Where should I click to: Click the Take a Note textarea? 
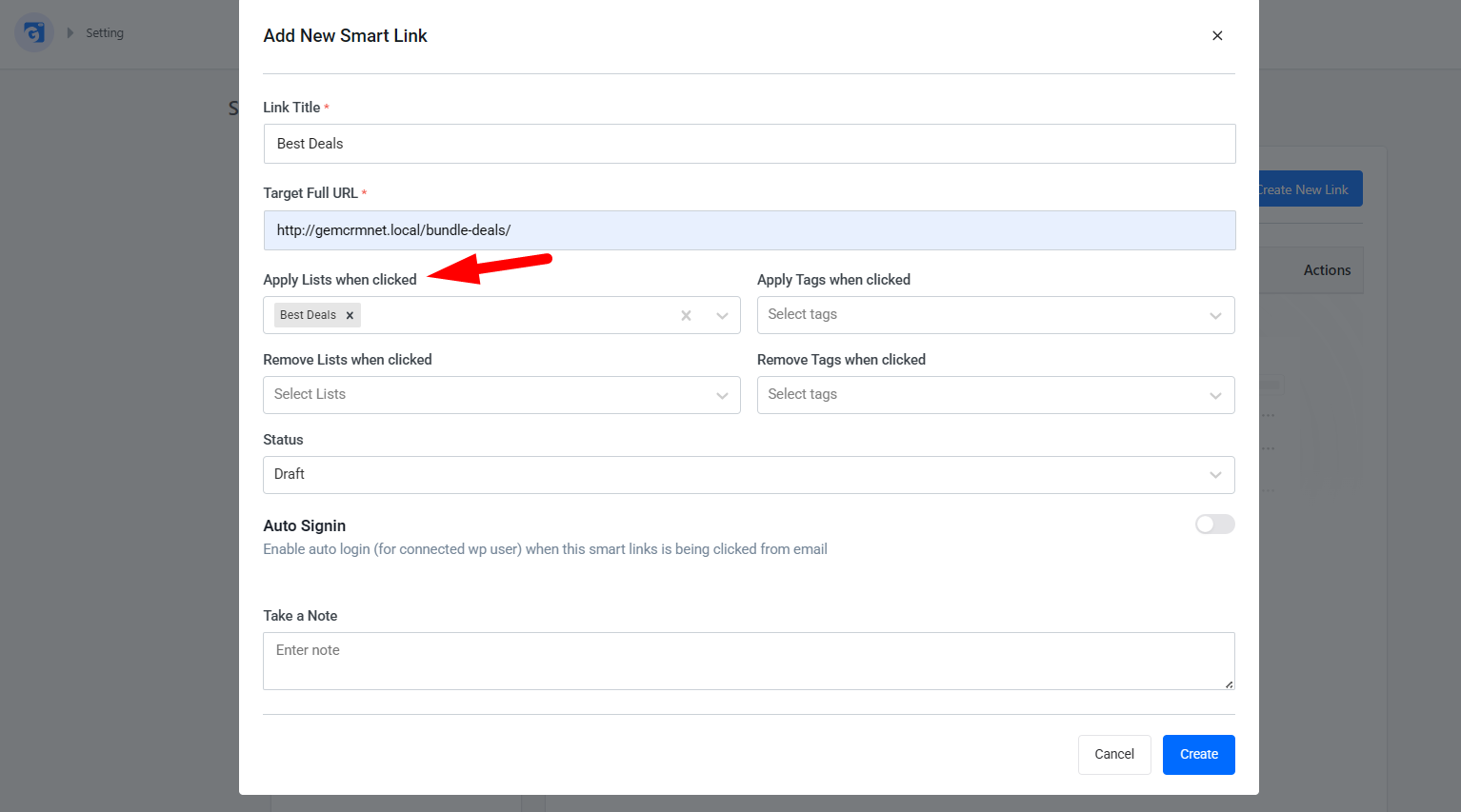pyautogui.click(x=749, y=661)
